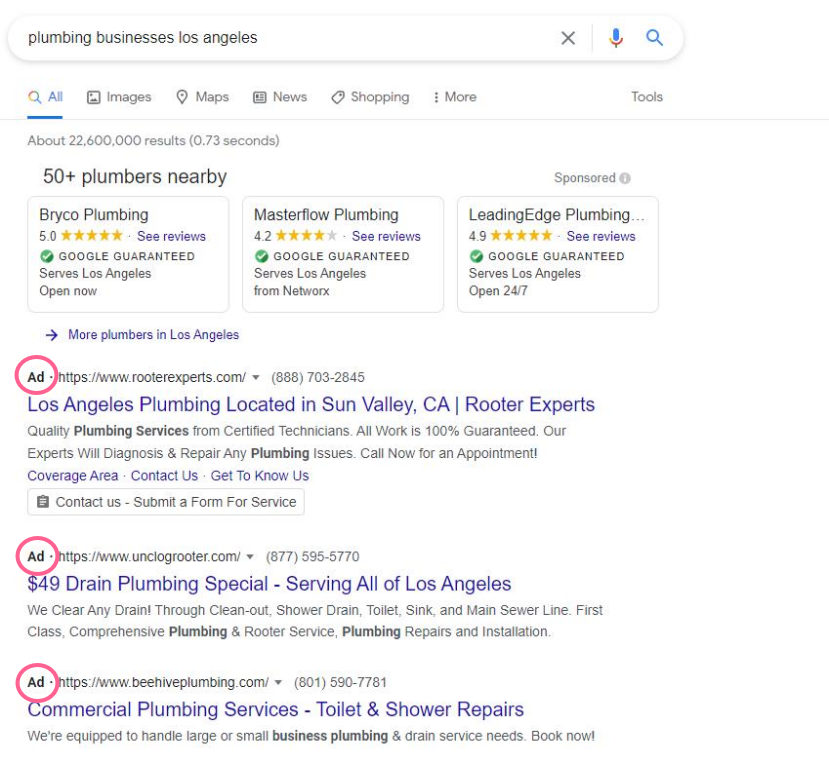Expand dropdown arrow beside beehiveplumbing.com URL
Viewport: 829px width, 763px height.
click(279, 683)
